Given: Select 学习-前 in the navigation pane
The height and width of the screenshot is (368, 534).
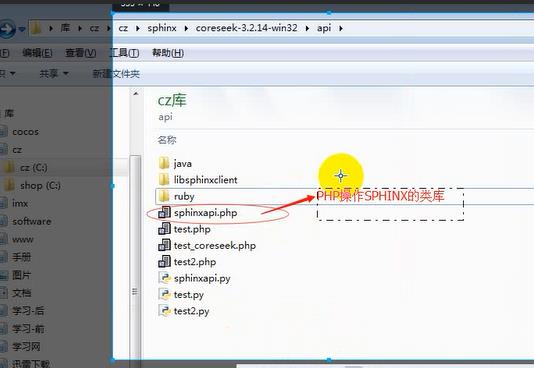Looking at the screenshot, I should tap(28, 329).
